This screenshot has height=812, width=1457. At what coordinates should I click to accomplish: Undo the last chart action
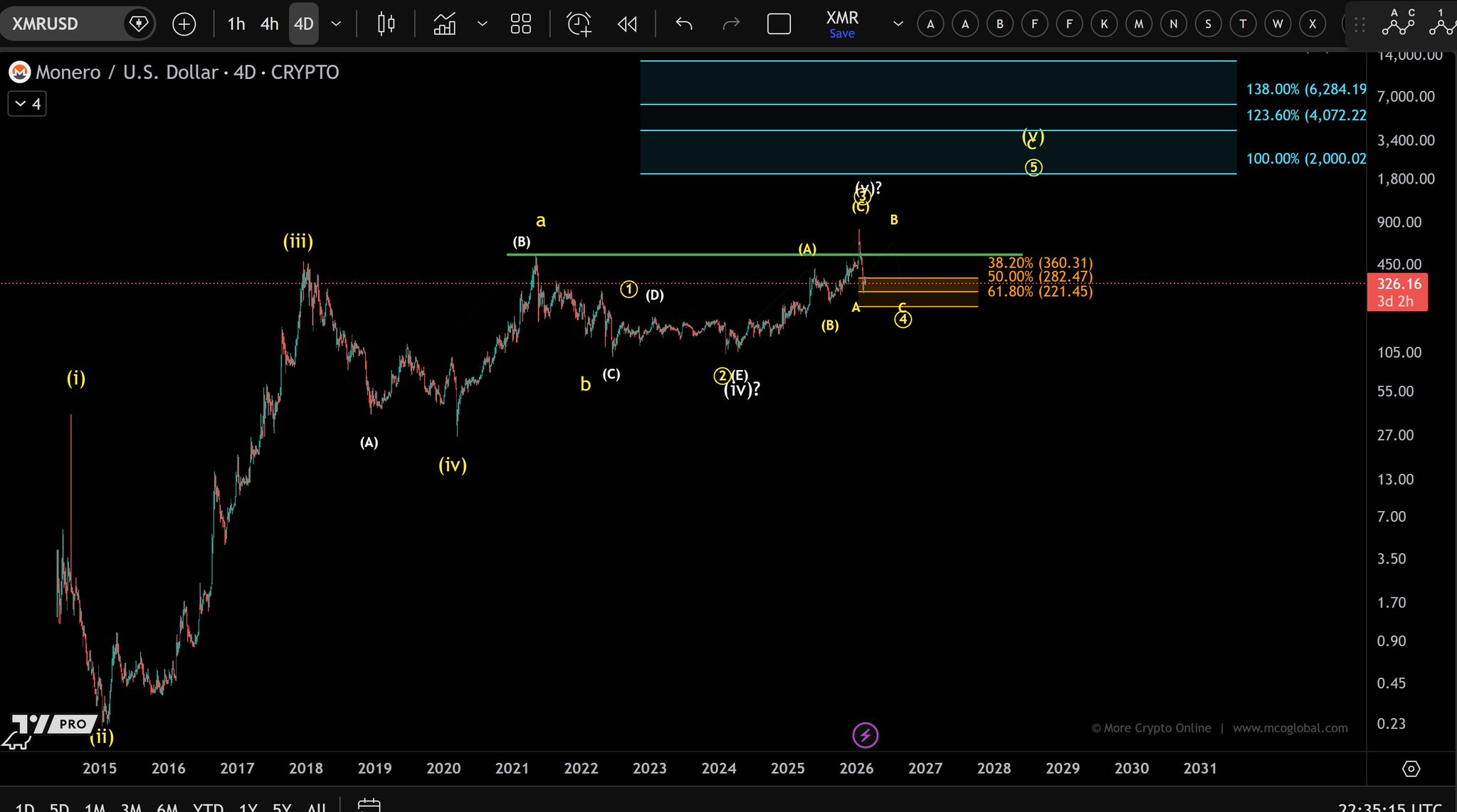pos(684,24)
